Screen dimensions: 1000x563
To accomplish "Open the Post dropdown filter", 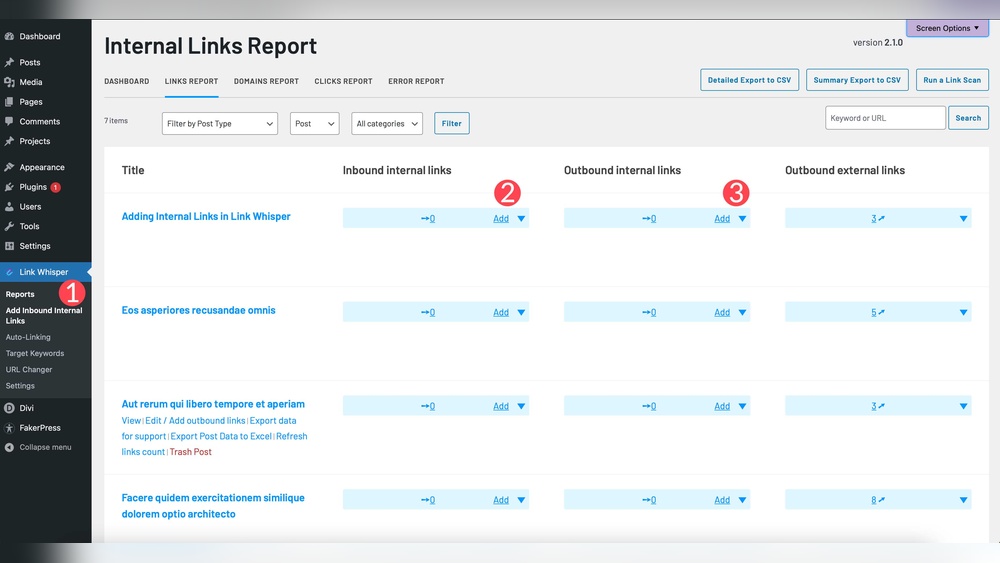I will (x=314, y=124).
